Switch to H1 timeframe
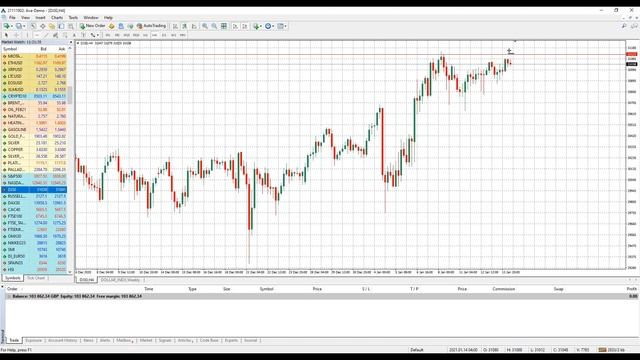Screen dimensions: 640x360 (145, 35)
